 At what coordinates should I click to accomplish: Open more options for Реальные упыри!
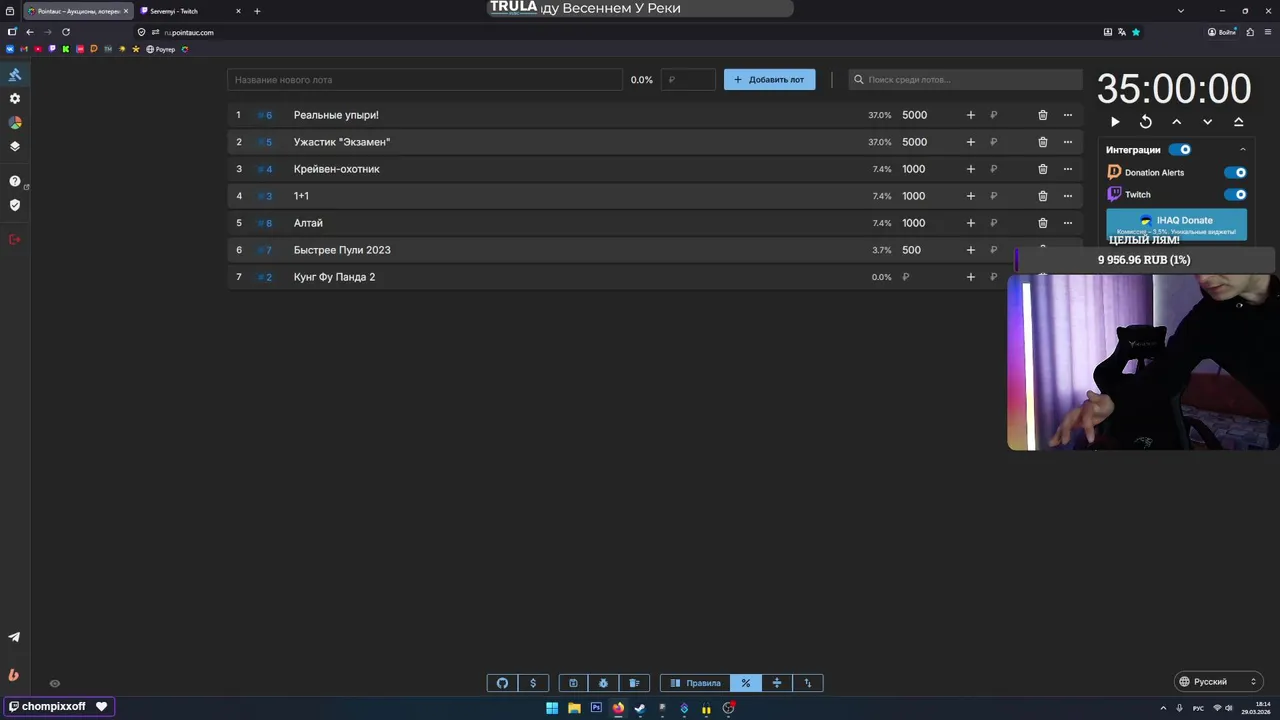click(1068, 115)
